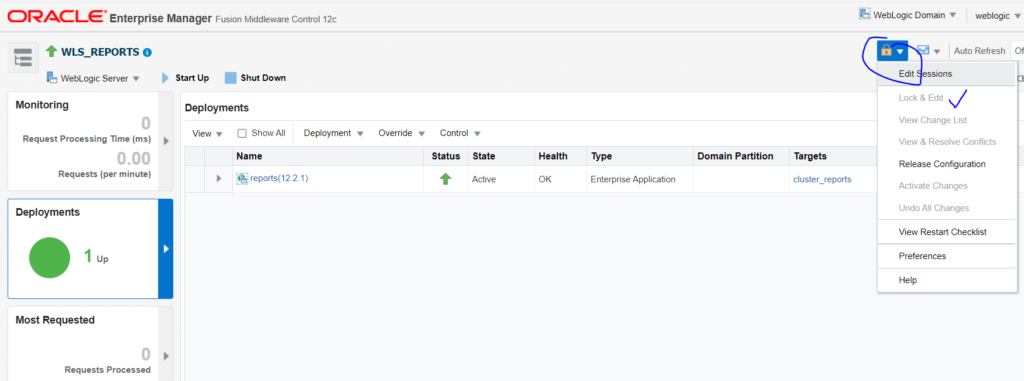
Task: Expand the Deployments panel blue arrow
Action: 166,249
